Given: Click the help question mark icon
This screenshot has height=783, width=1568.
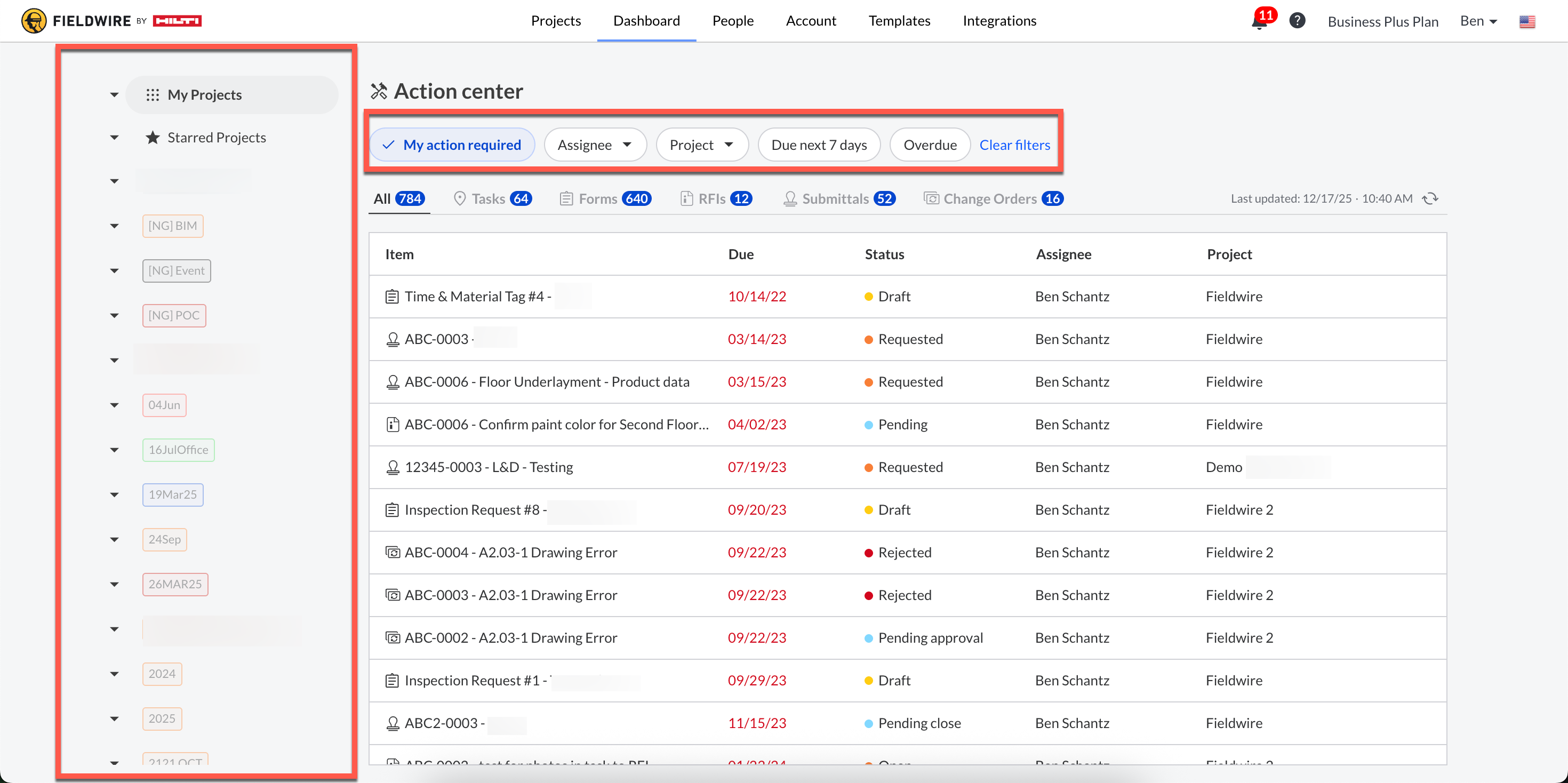Looking at the screenshot, I should pyautogui.click(x=1297, y=21).
